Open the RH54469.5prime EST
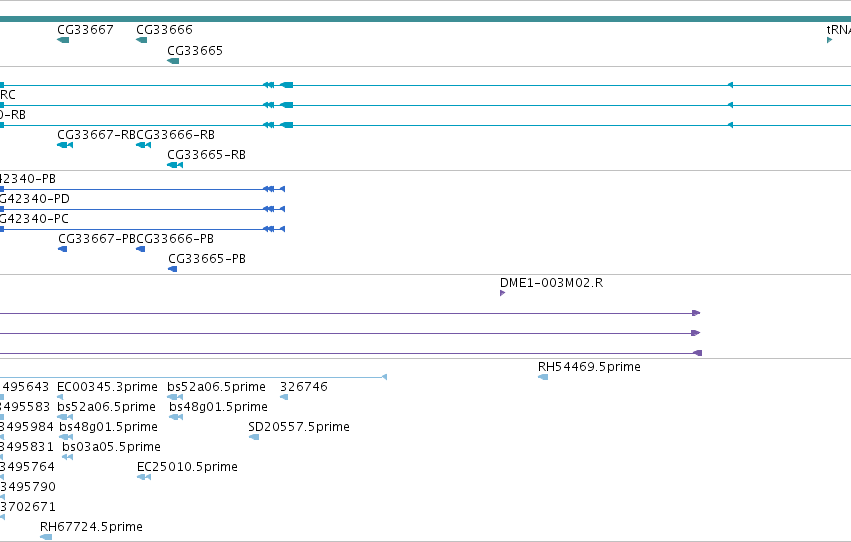The height and width of the screenshot is (542, 851). 589,367
